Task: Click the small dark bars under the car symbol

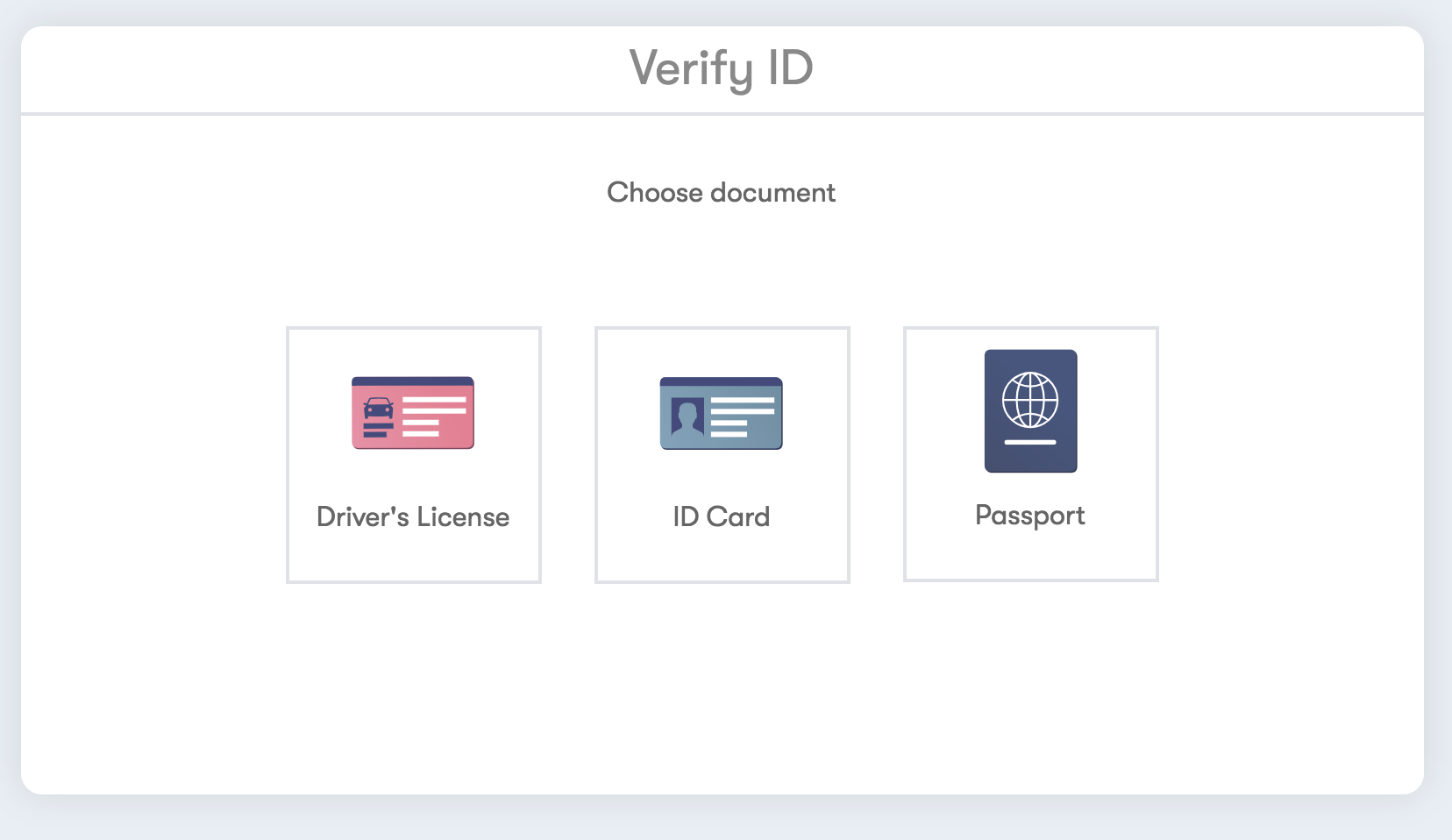Action: pos(378,430)
